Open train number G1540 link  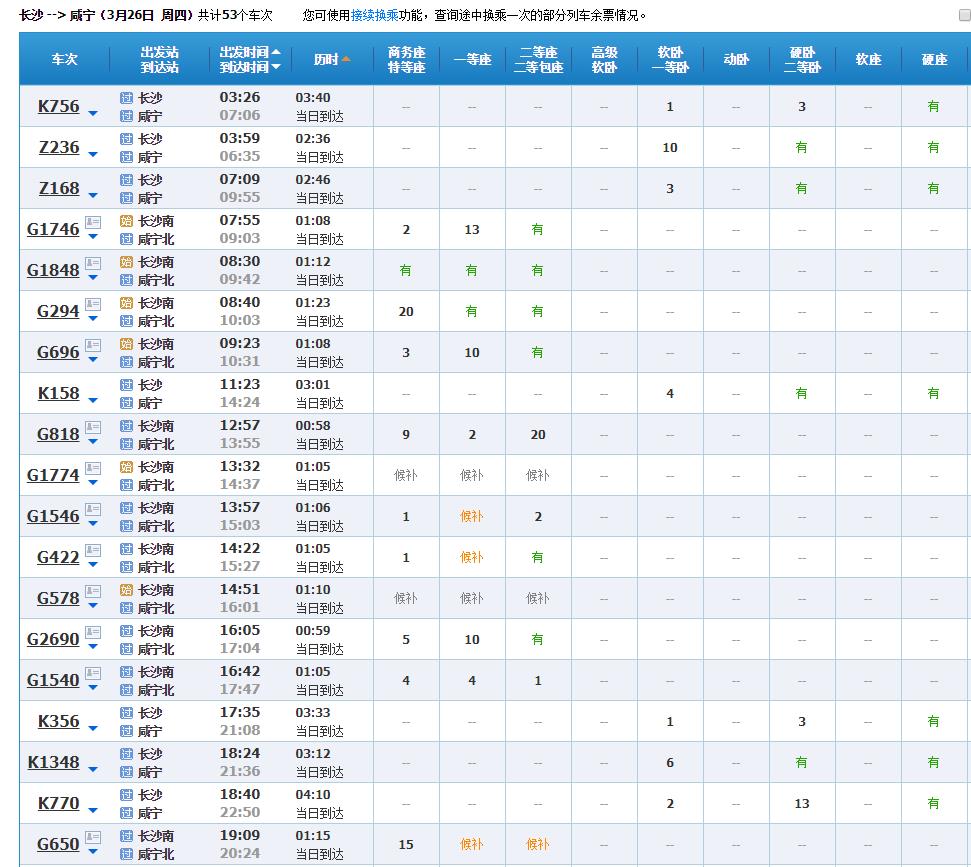(x=52, y=680)
